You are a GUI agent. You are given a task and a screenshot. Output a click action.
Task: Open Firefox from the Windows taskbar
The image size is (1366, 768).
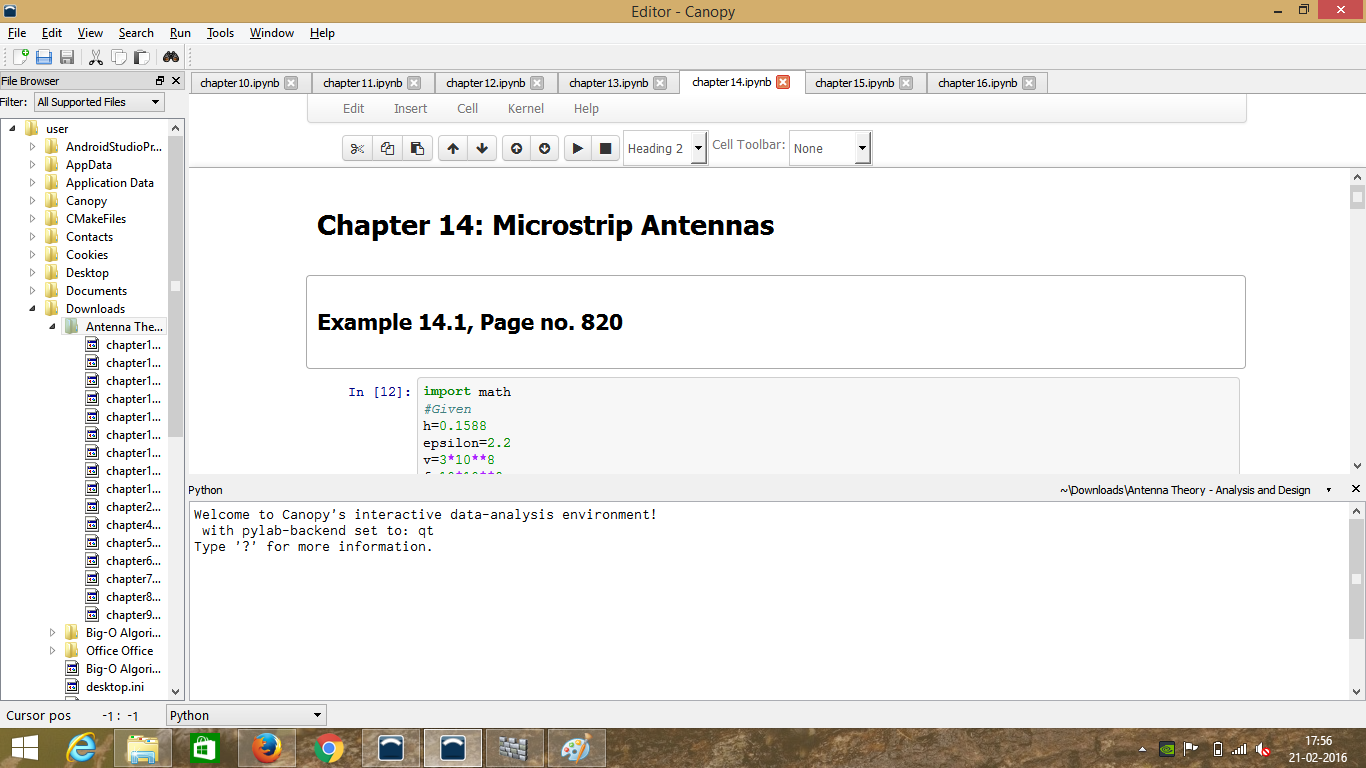[265, 748]
